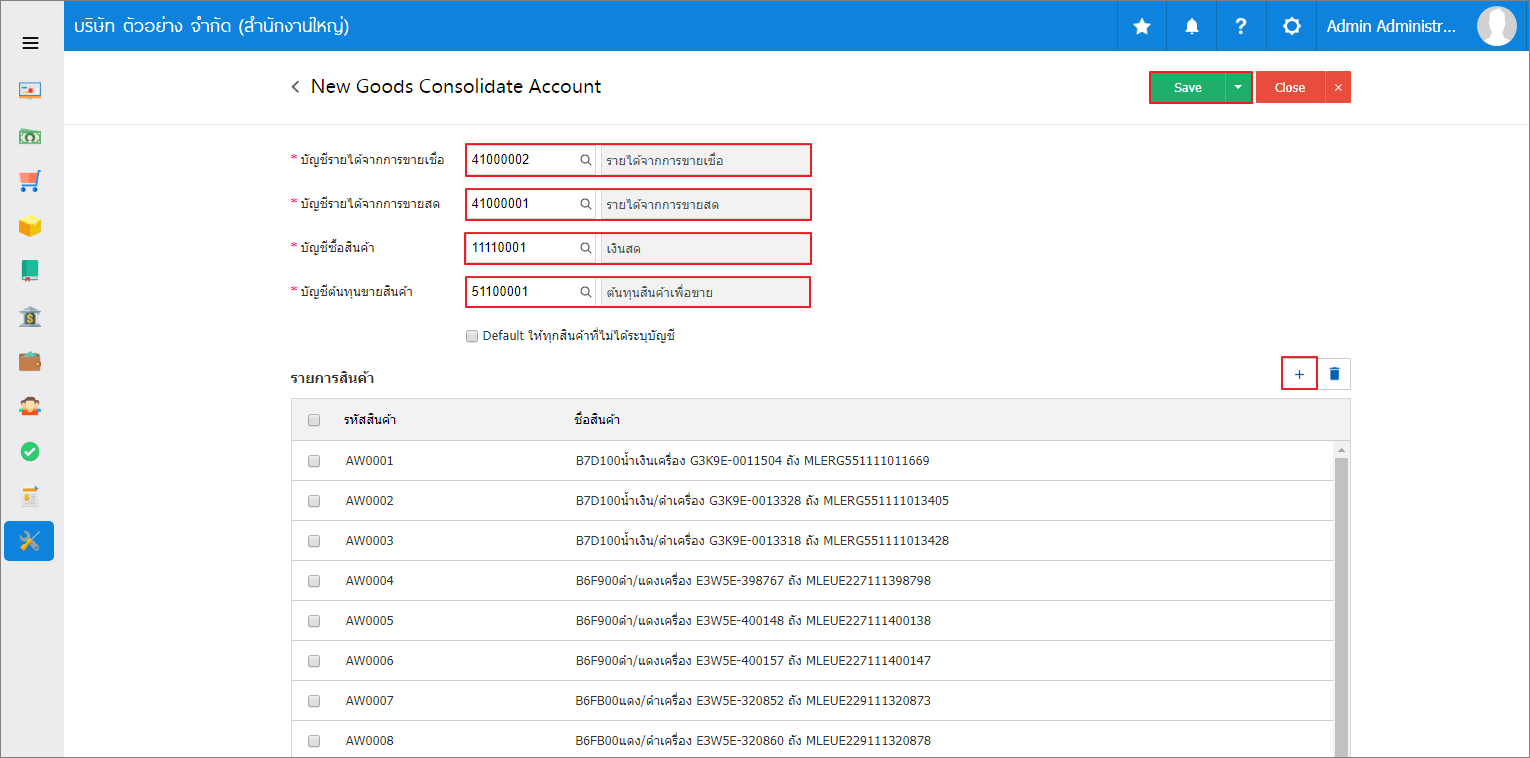Open the dashboard monitor icon in sidebar
Image resolution: width=1530 pixels, height=758 pixels.
(29, 90)
